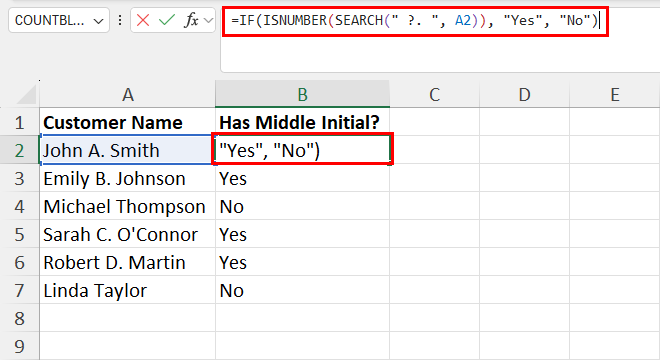Screen dimensions: 660x360
Task: Select the Linda Taylor cell
Action: (128, 290)
